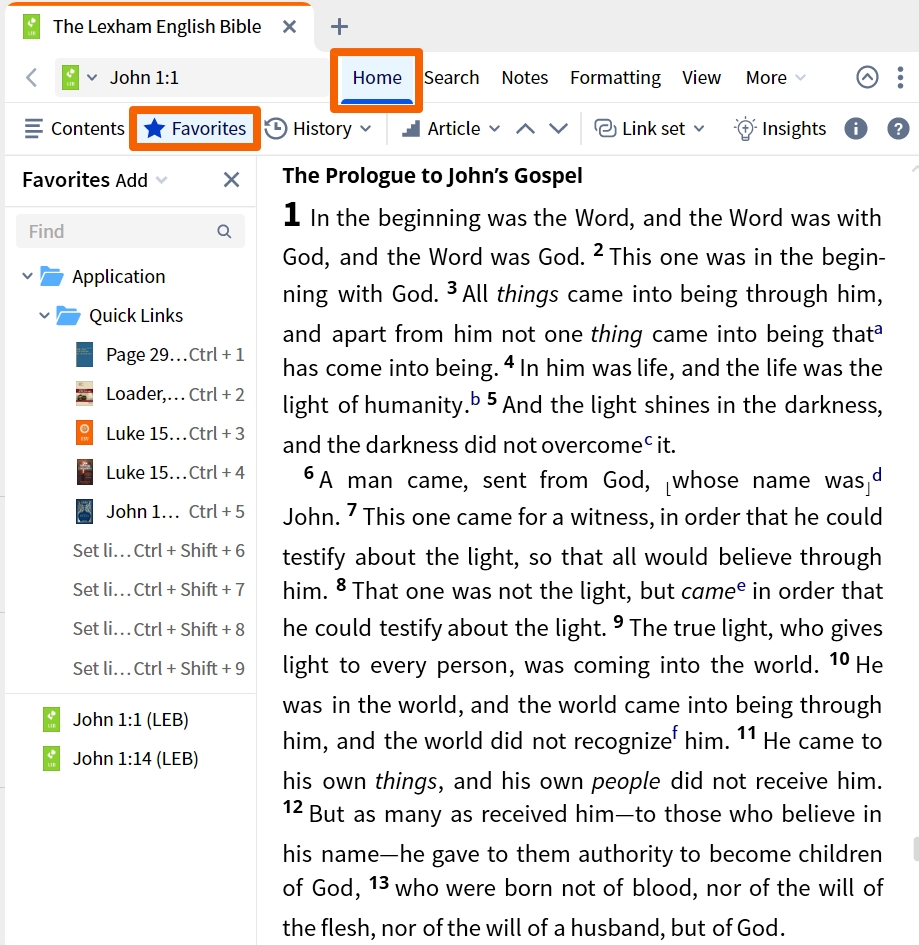Open a new tab with plus icon
919x945 pixels.
[x=339, y=27]
